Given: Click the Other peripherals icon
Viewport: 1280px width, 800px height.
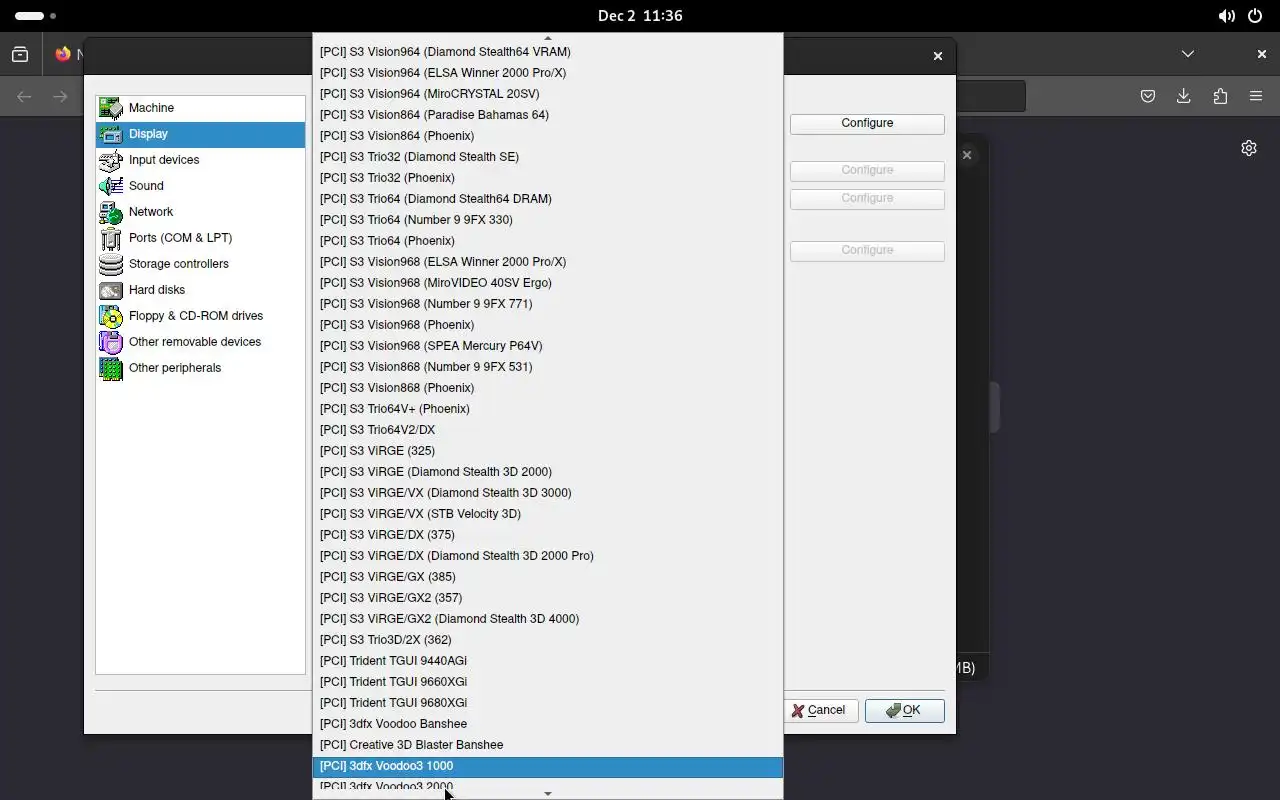Looking at the screenshot, I should pos(111,368).
